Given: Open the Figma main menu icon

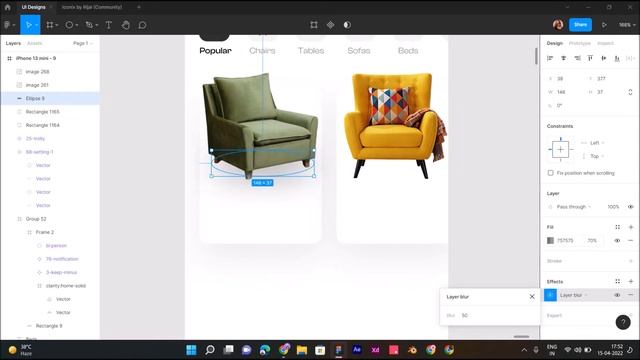Looking at the screenshot, I should pyautogui.click(x=7, y=25).
